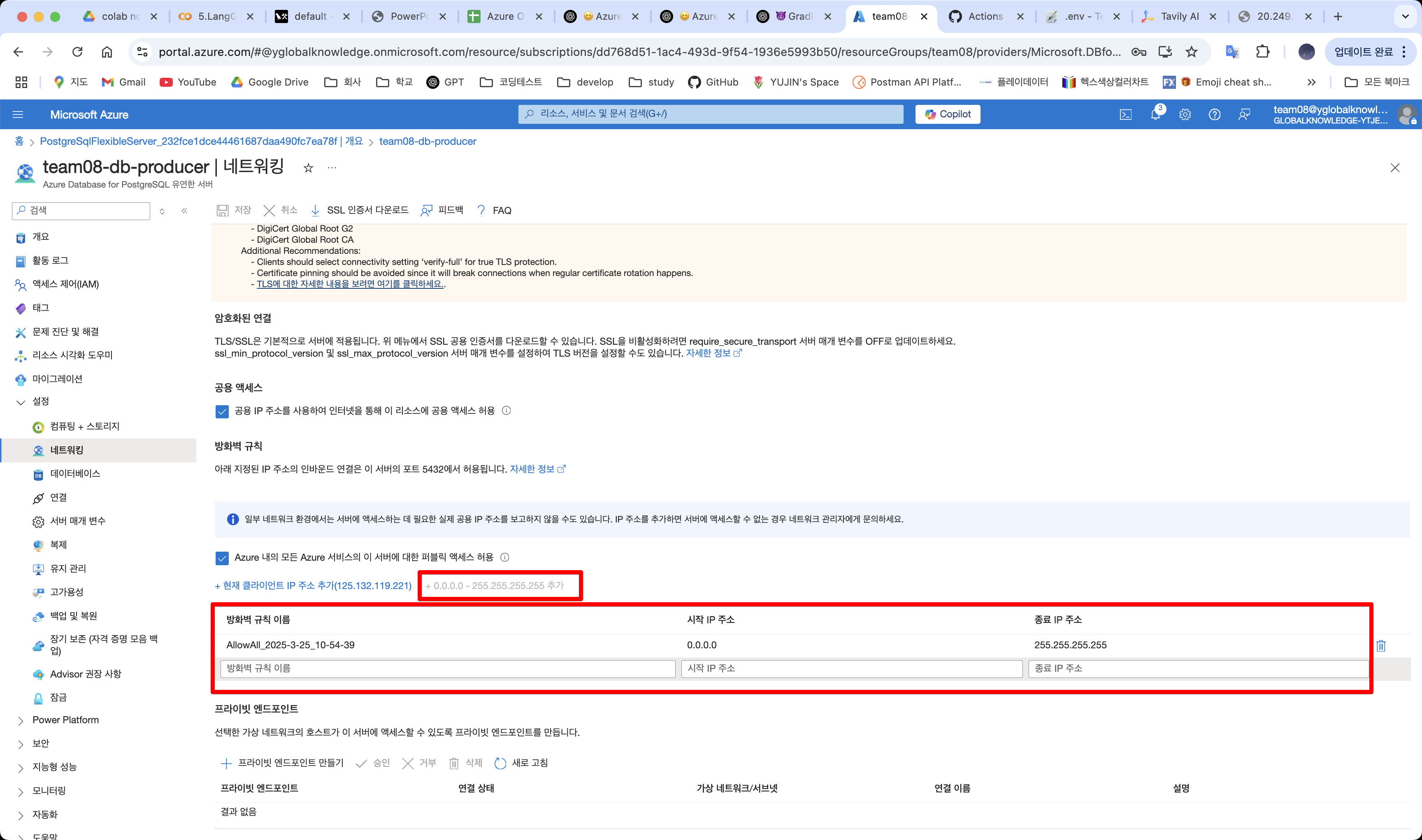Viewport: 1422px width, 840px height.
Task: Open notifications bell icon
Action: pos(1155,114)
